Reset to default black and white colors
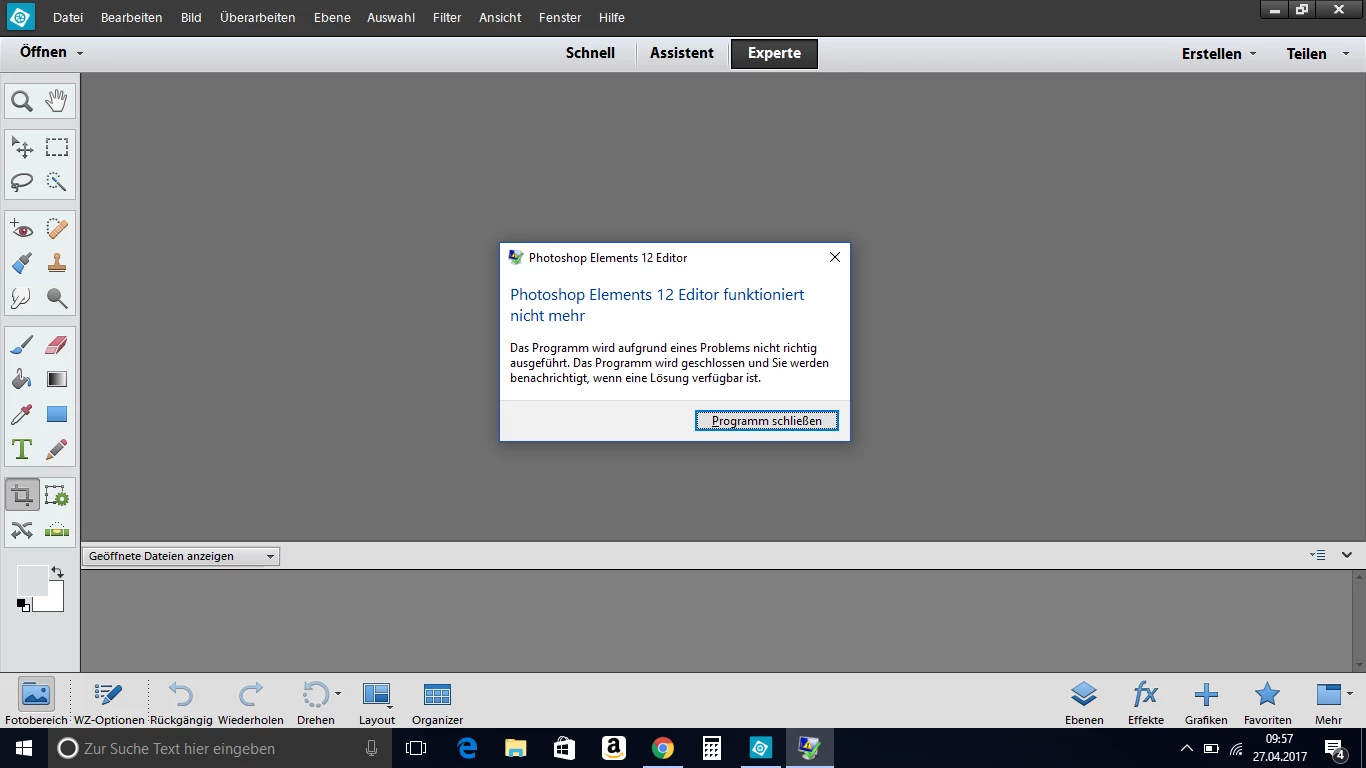The height and width of the screenshot is (768, 1366). tap(23, 604)
